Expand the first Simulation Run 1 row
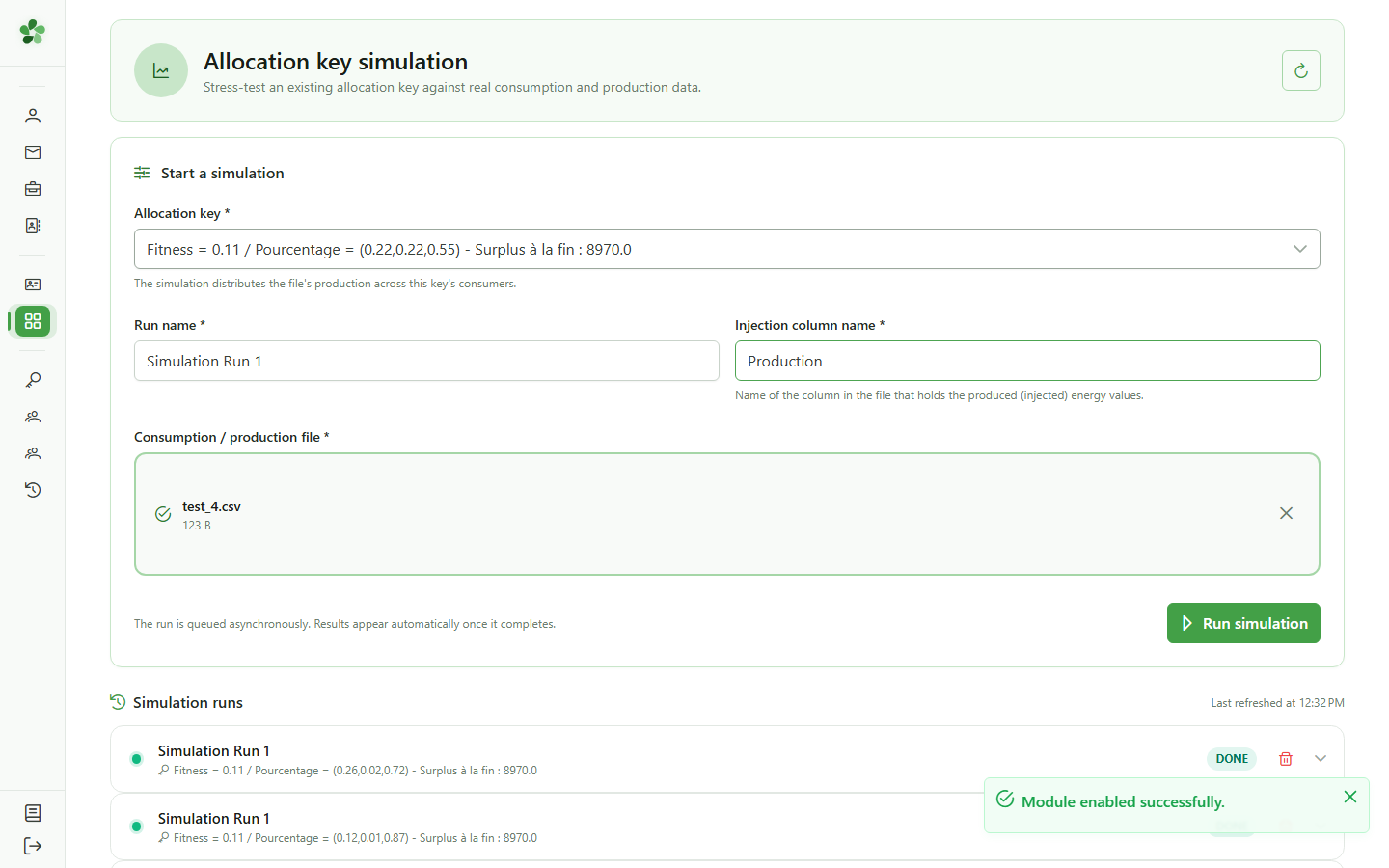This screenshot has width=1389, height=868. pos(1321,759)
